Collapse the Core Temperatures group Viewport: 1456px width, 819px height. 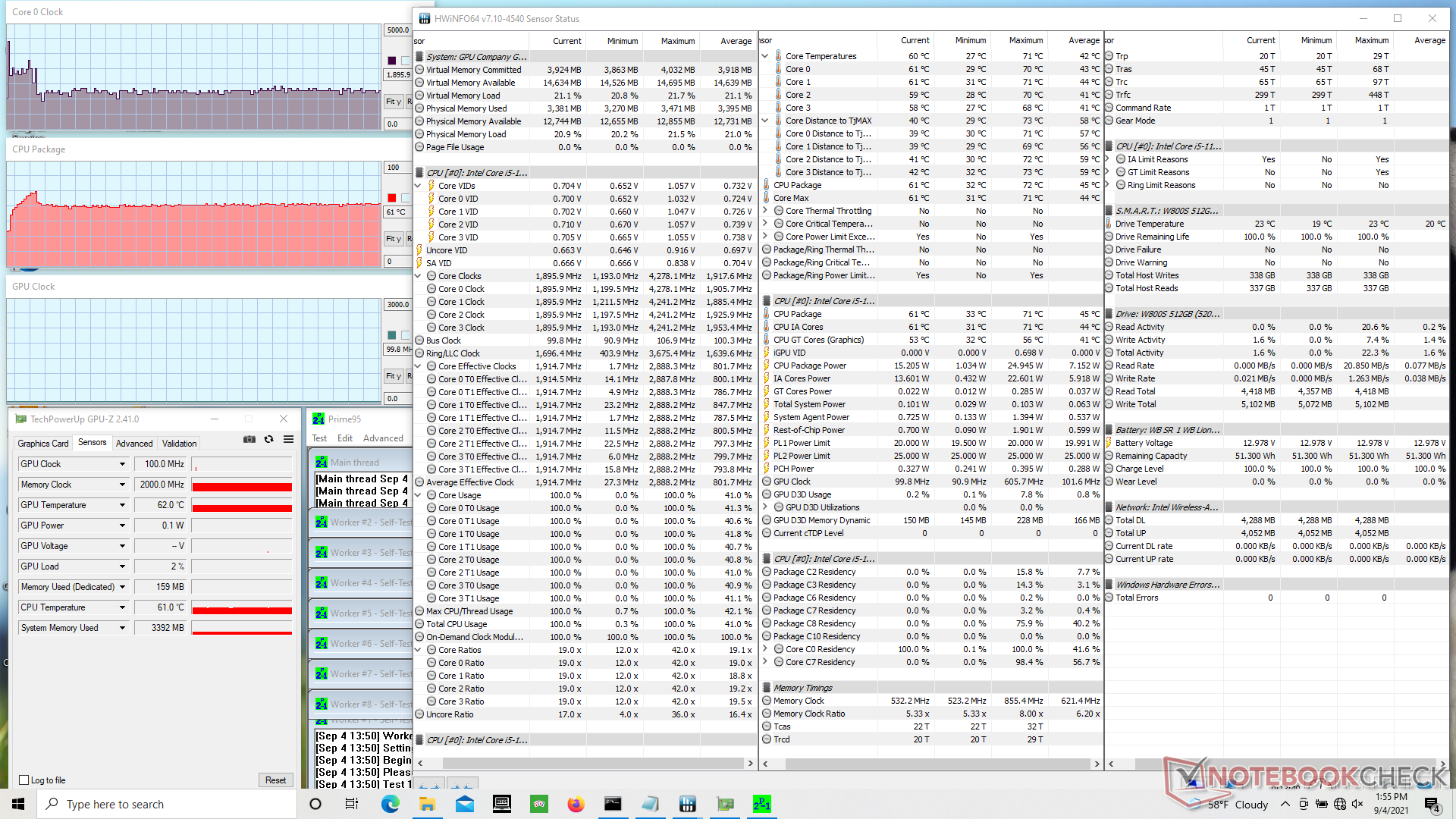[765, 56]
